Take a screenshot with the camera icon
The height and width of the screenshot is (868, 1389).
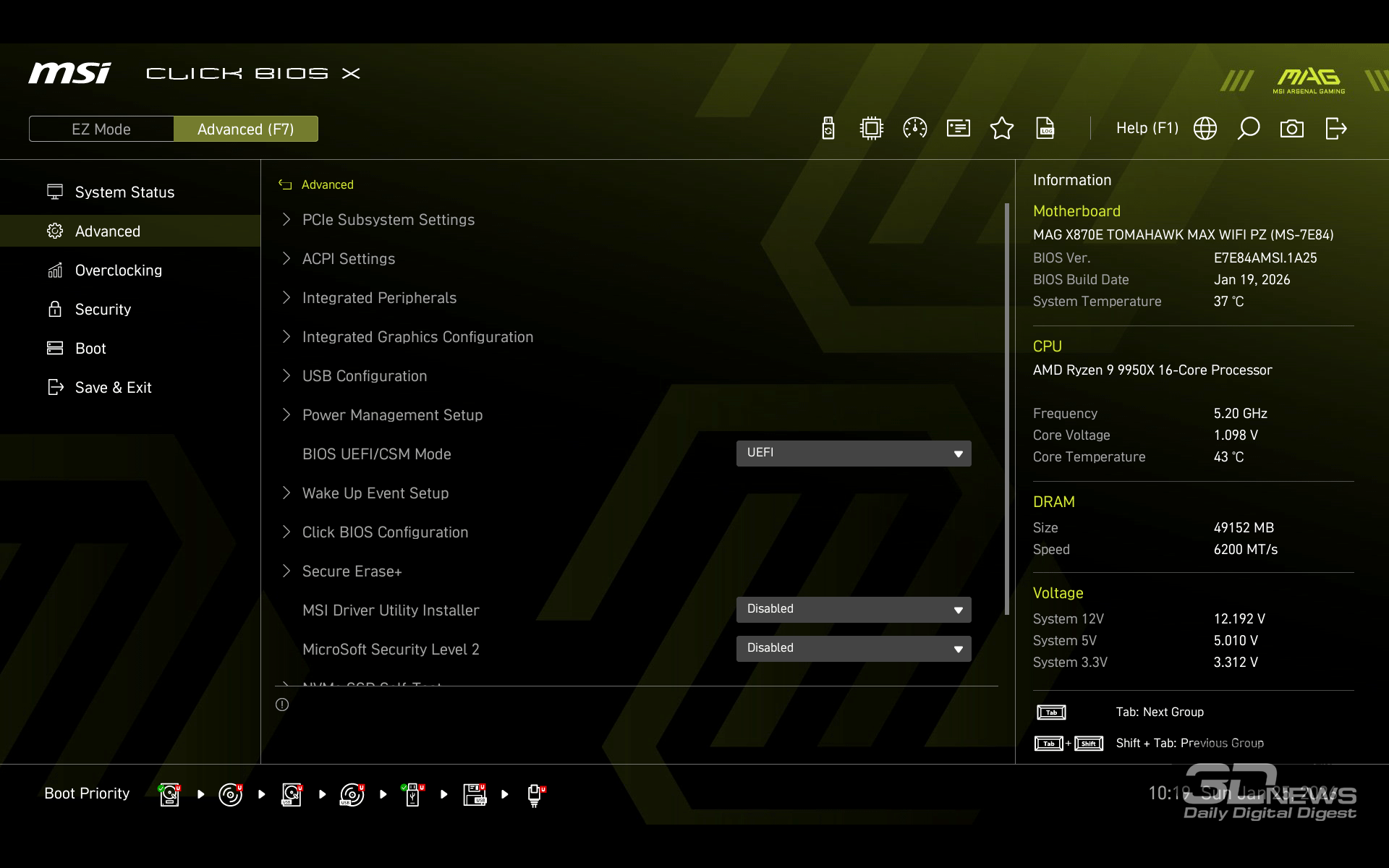1292,129
